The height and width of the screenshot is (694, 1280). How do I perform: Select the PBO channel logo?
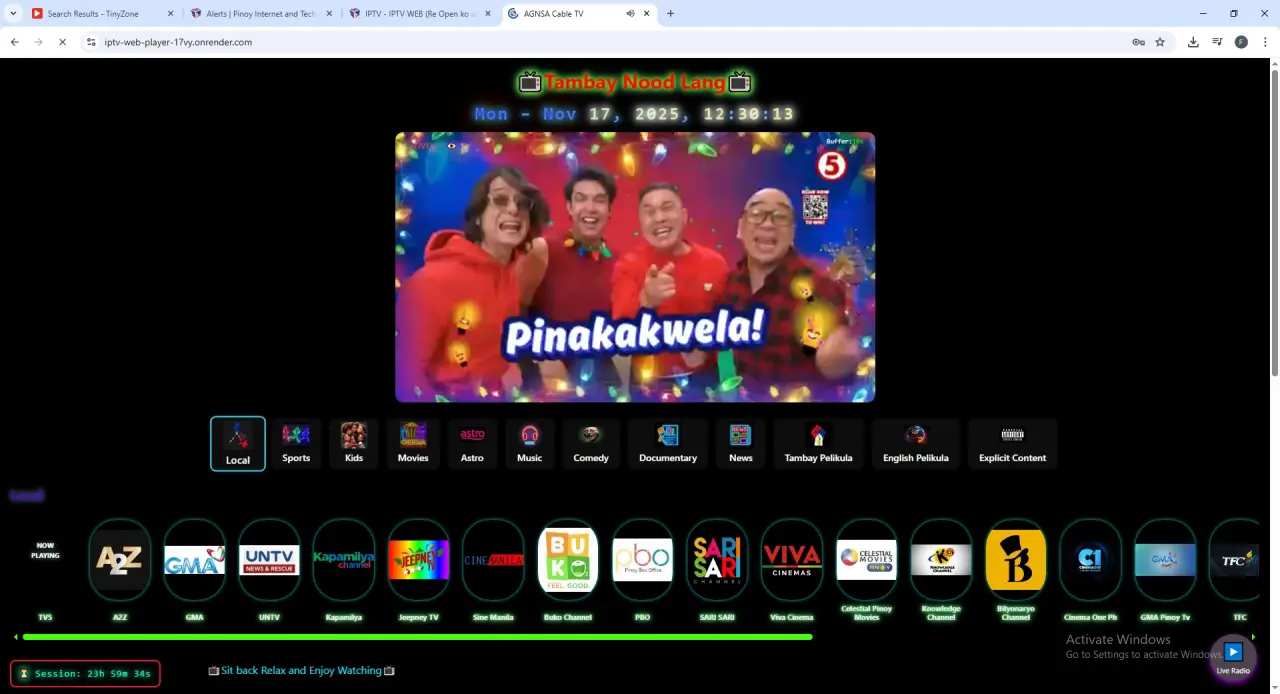click(642, 559)
